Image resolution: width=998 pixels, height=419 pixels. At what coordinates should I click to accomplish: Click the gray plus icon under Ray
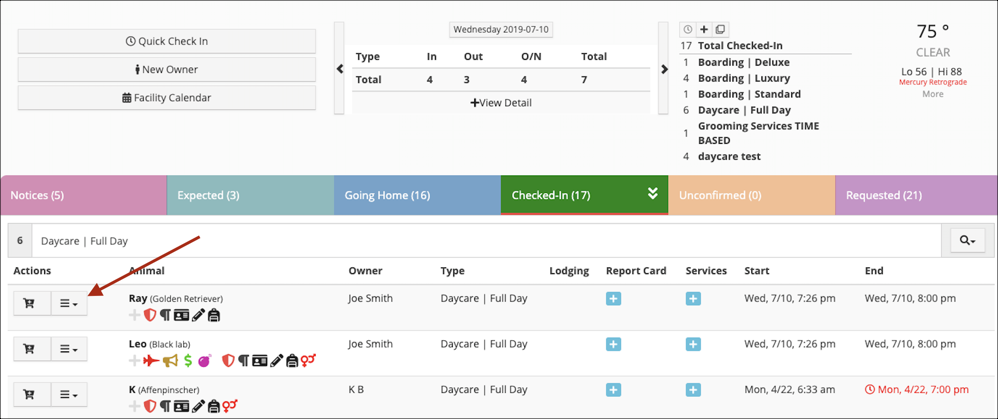(135, 315)
